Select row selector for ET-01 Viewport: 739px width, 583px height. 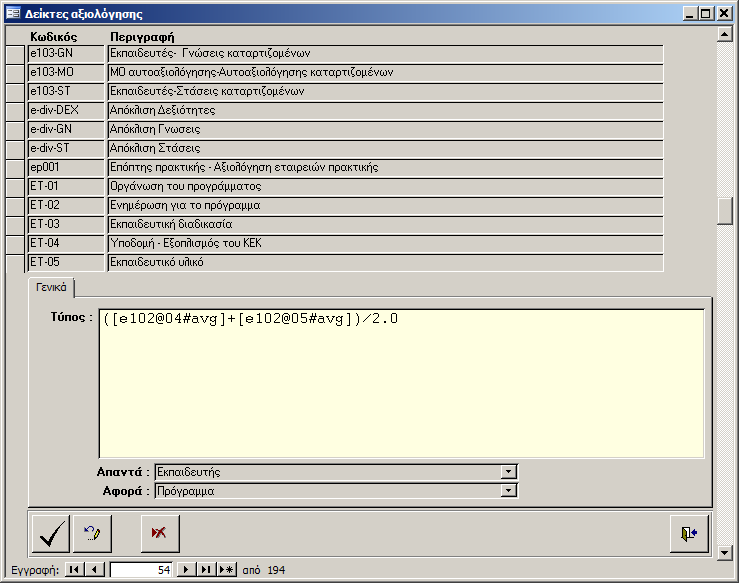point(16,186)
